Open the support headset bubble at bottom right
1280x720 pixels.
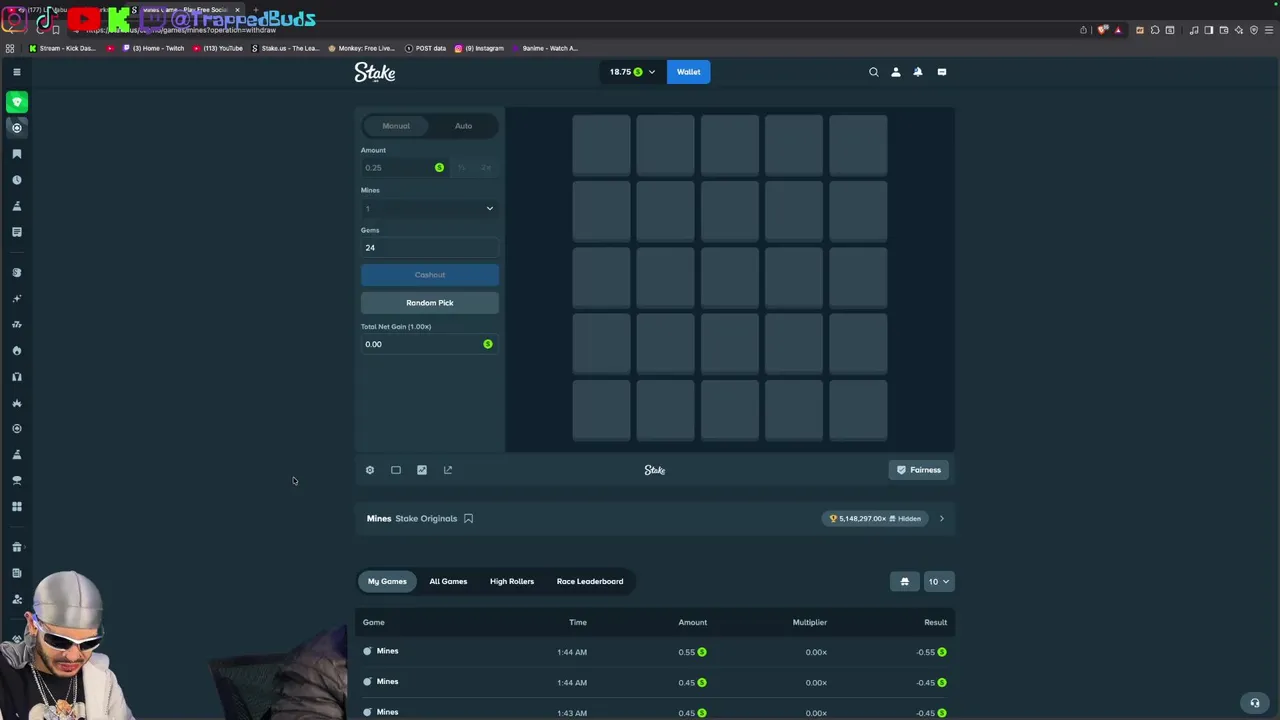tap(1255, 702)
